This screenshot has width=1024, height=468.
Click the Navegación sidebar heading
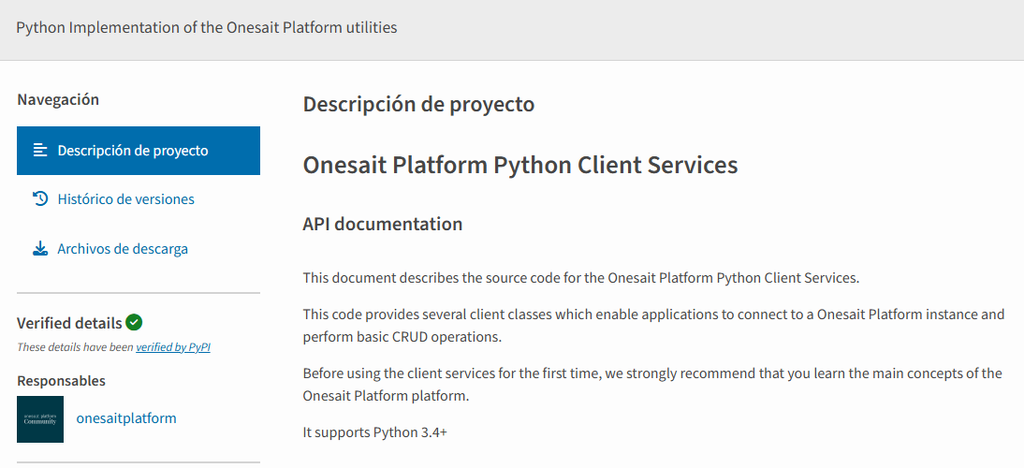click(58, 100)
